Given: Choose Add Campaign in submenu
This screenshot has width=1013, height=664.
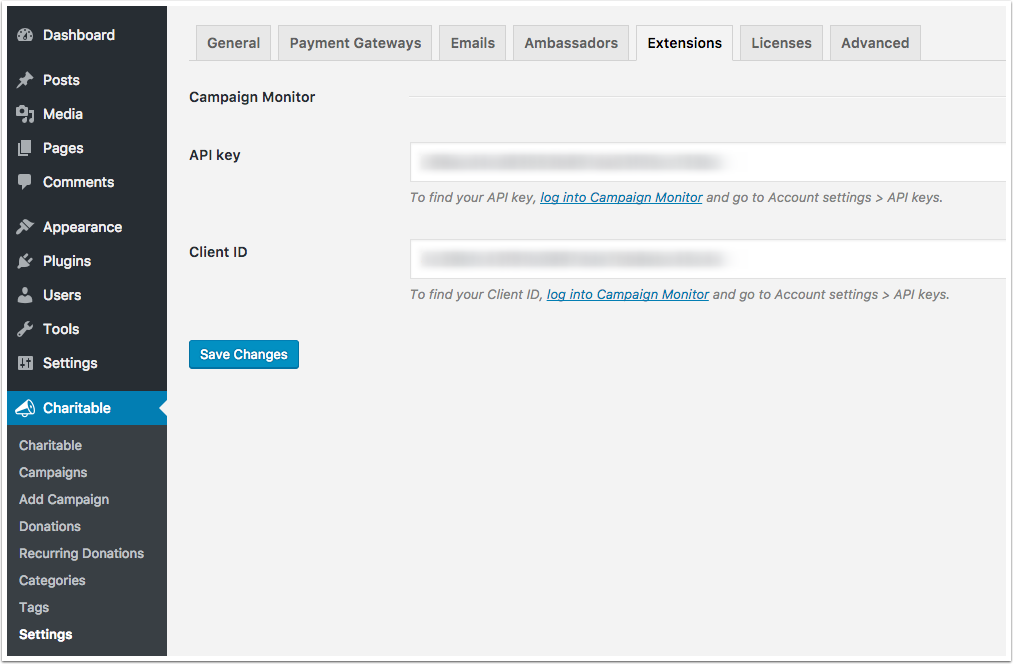Looking at the screenshot, I should pos(64,500).
